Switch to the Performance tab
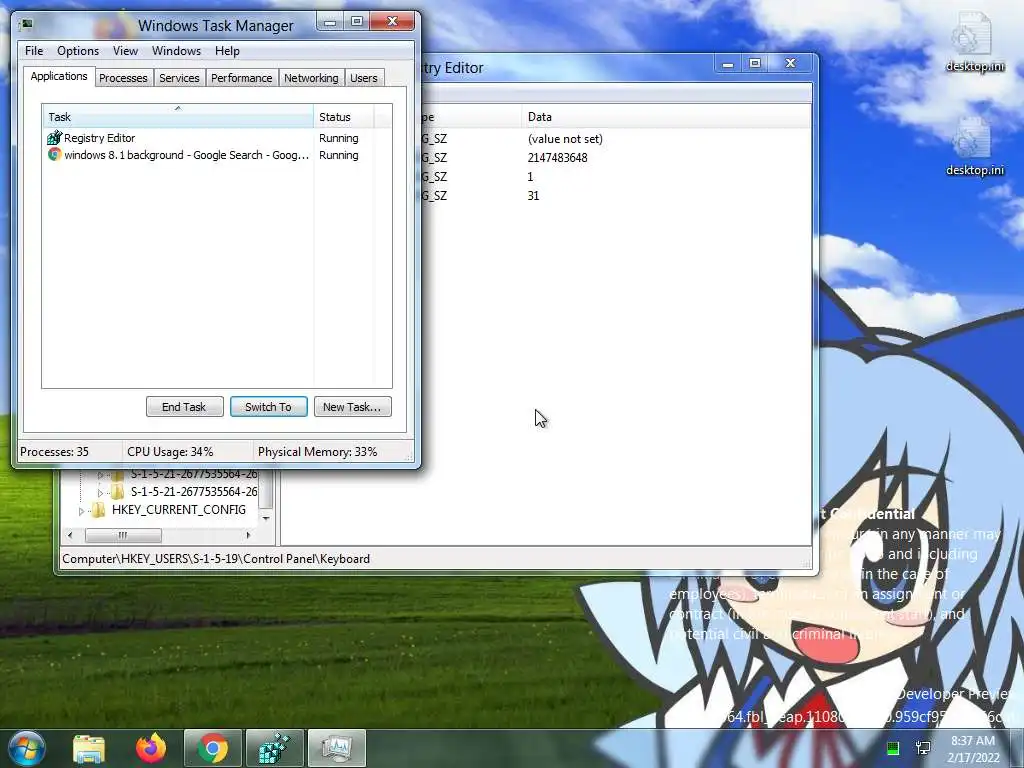Screen dimensions: 1024x768 242,78
